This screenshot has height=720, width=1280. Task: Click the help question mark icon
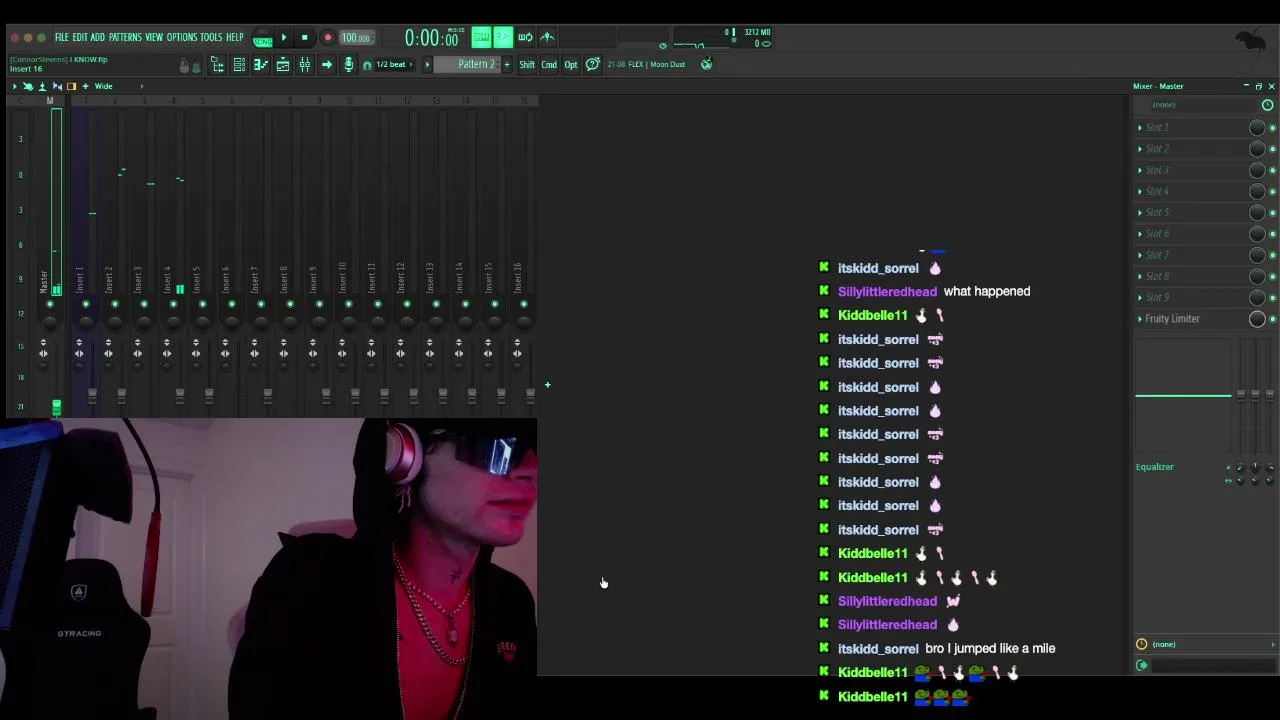(x=593, y=65)
